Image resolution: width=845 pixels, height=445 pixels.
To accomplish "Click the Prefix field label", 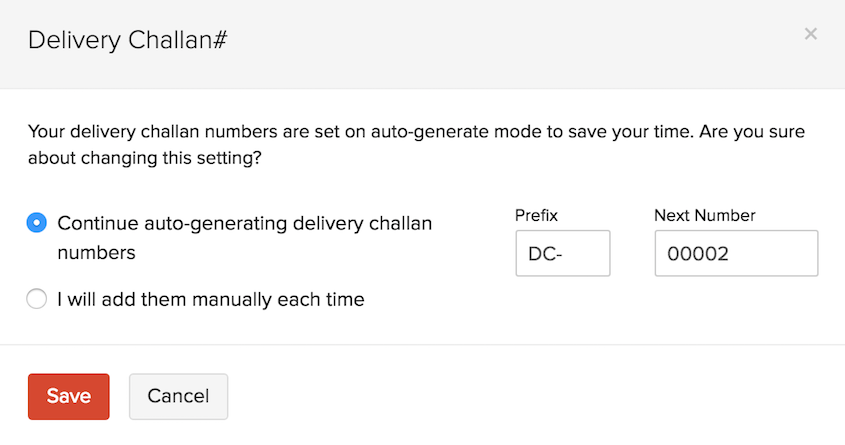I will tap(536, 215).
